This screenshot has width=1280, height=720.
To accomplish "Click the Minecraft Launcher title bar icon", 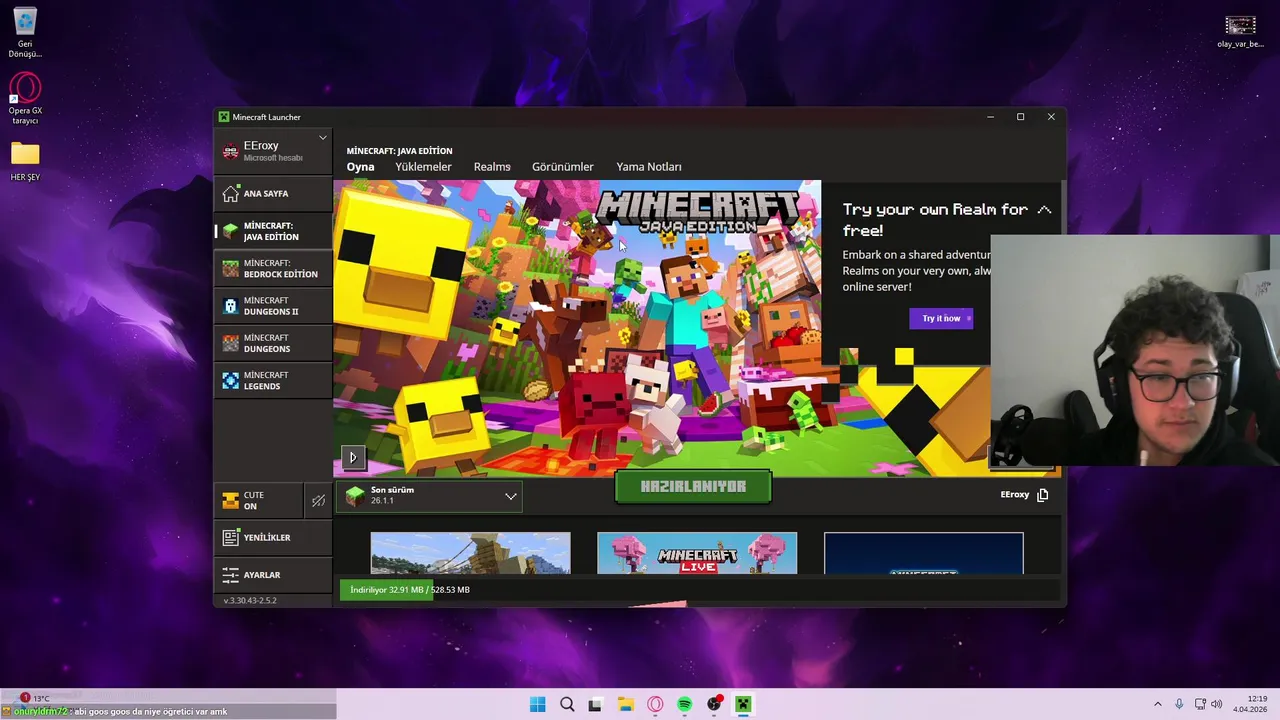I will (x=224, y=117).
